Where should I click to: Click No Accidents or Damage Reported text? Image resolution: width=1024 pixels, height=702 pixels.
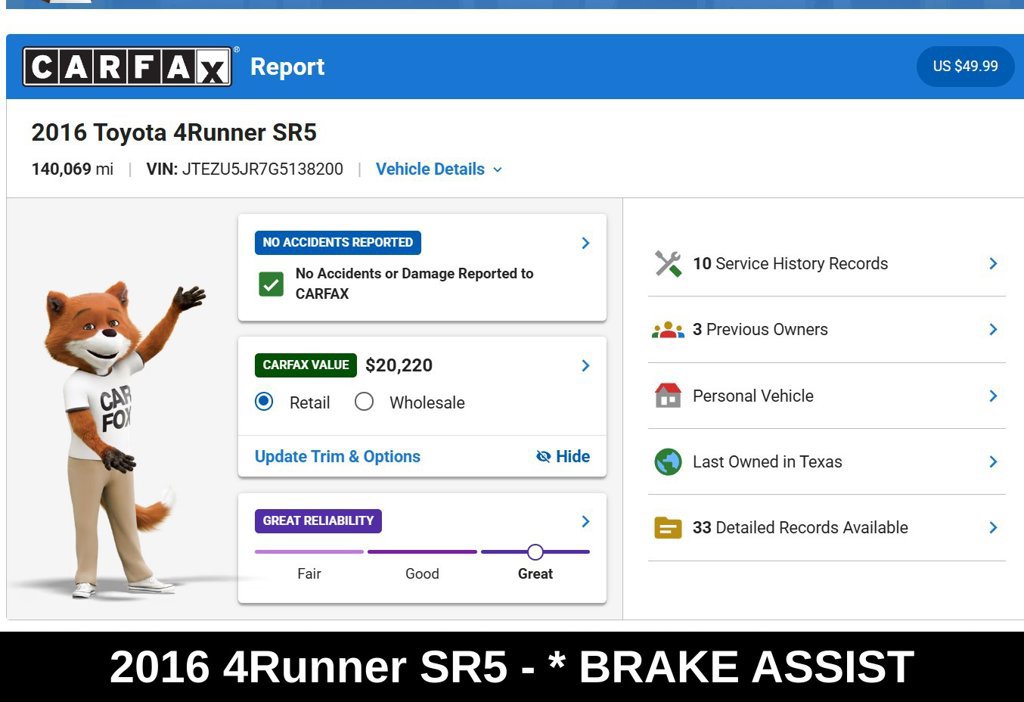pos(414,283)
